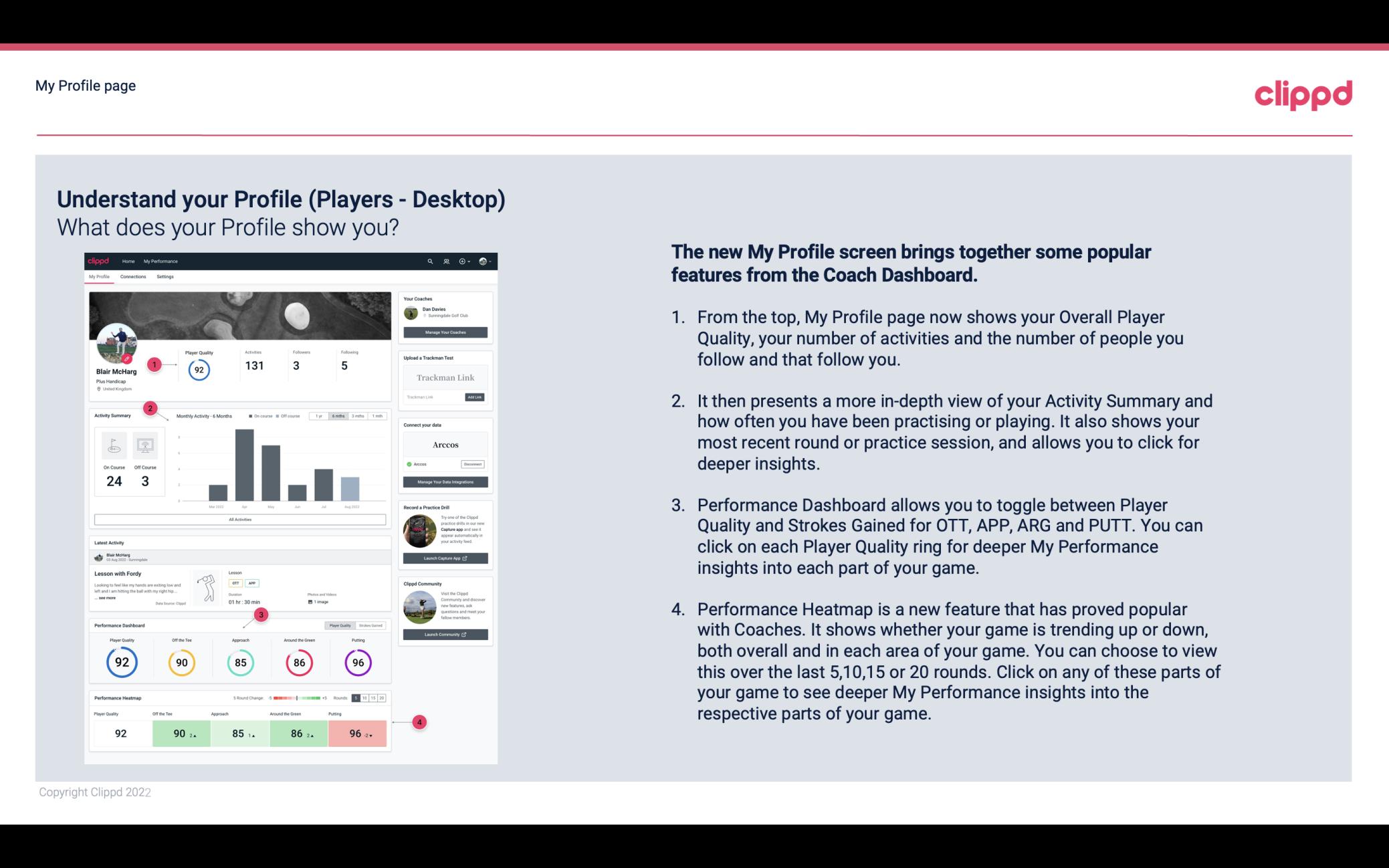Viewport: 1389px width, 868px height.
Task: Click the Player Quality ring icon
Action: pyautogui.click(x=121, y=662)
